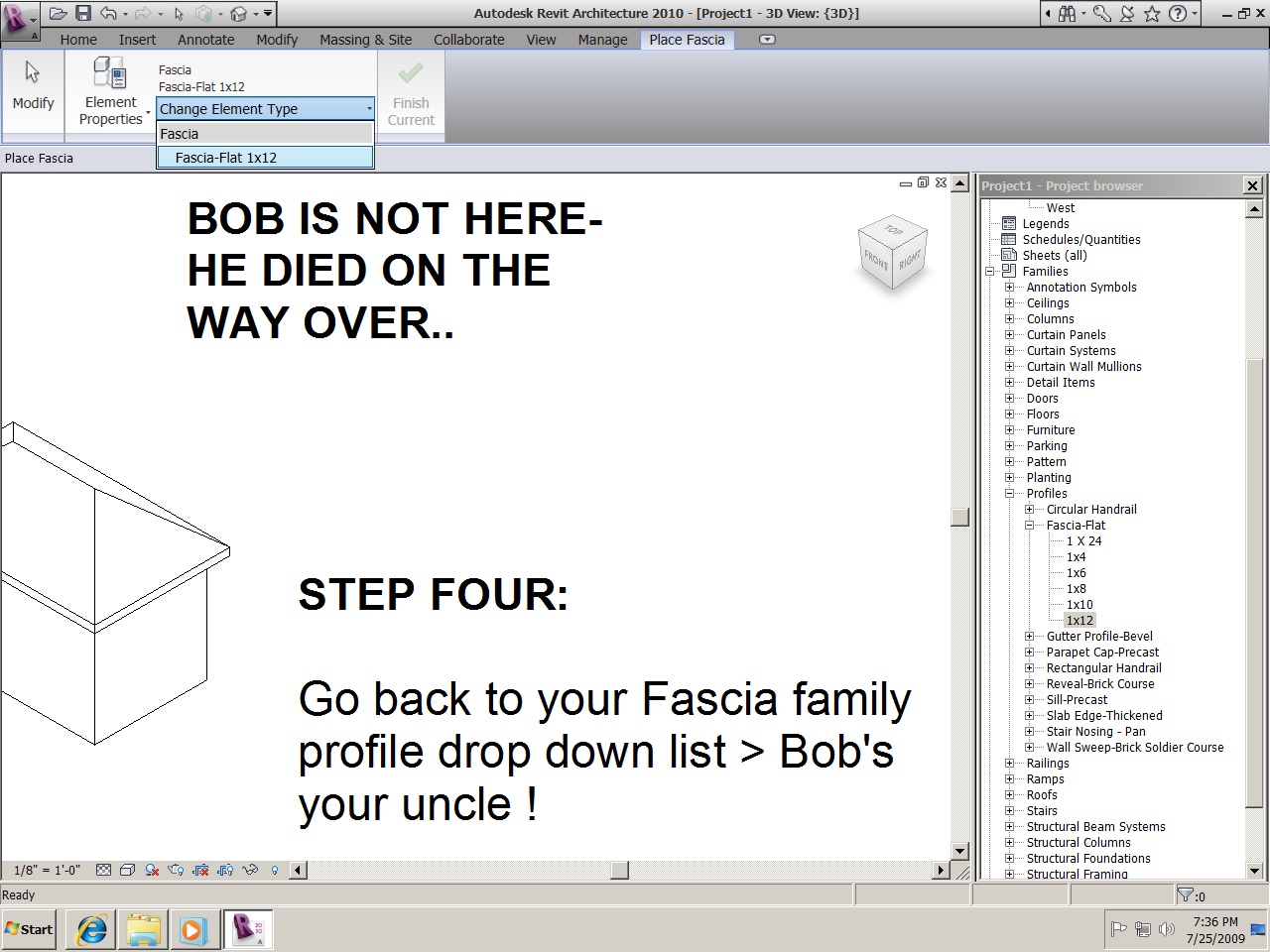The width and height of the screenshot is (1270, 952).
Task: Switch to the View tab
Action: click(x=541, y=40)
